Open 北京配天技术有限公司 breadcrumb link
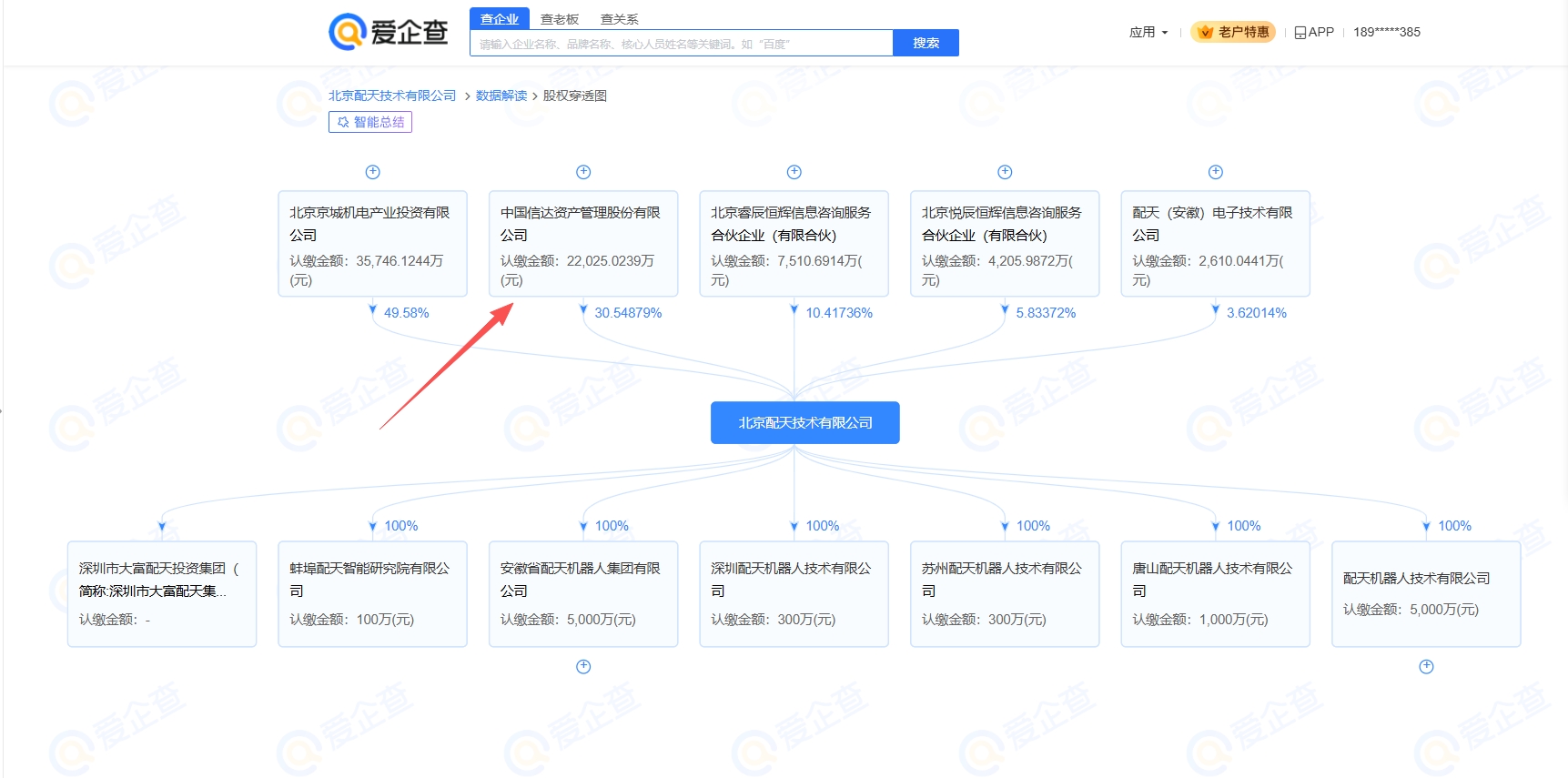Screen dimensions: 1568x778 click(x=392, y=96)
